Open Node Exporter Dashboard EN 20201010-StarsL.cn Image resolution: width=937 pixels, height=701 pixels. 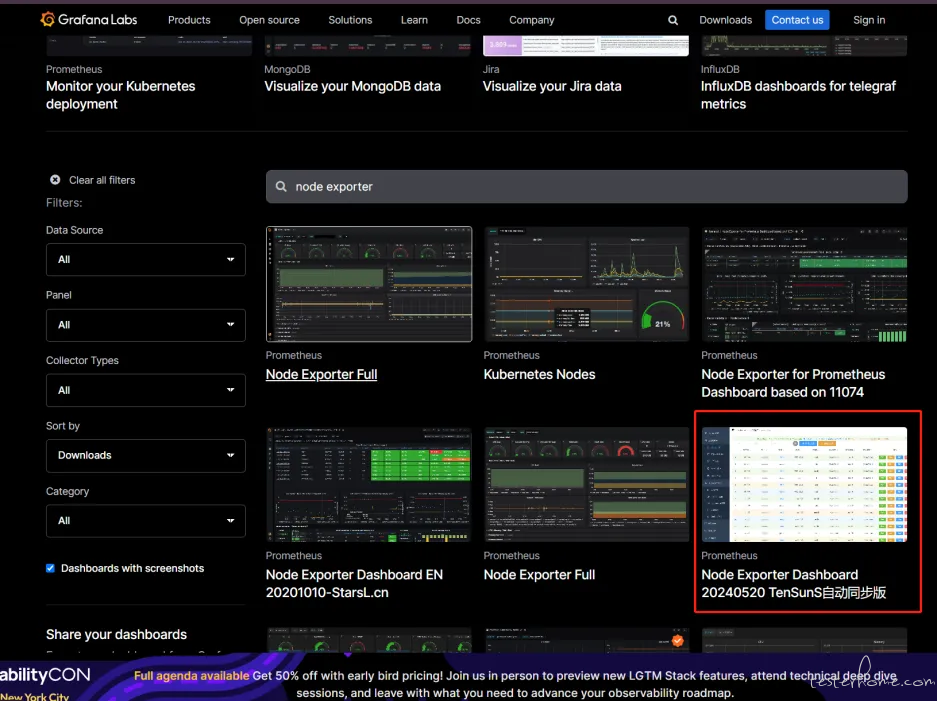[x=354, y=583]
